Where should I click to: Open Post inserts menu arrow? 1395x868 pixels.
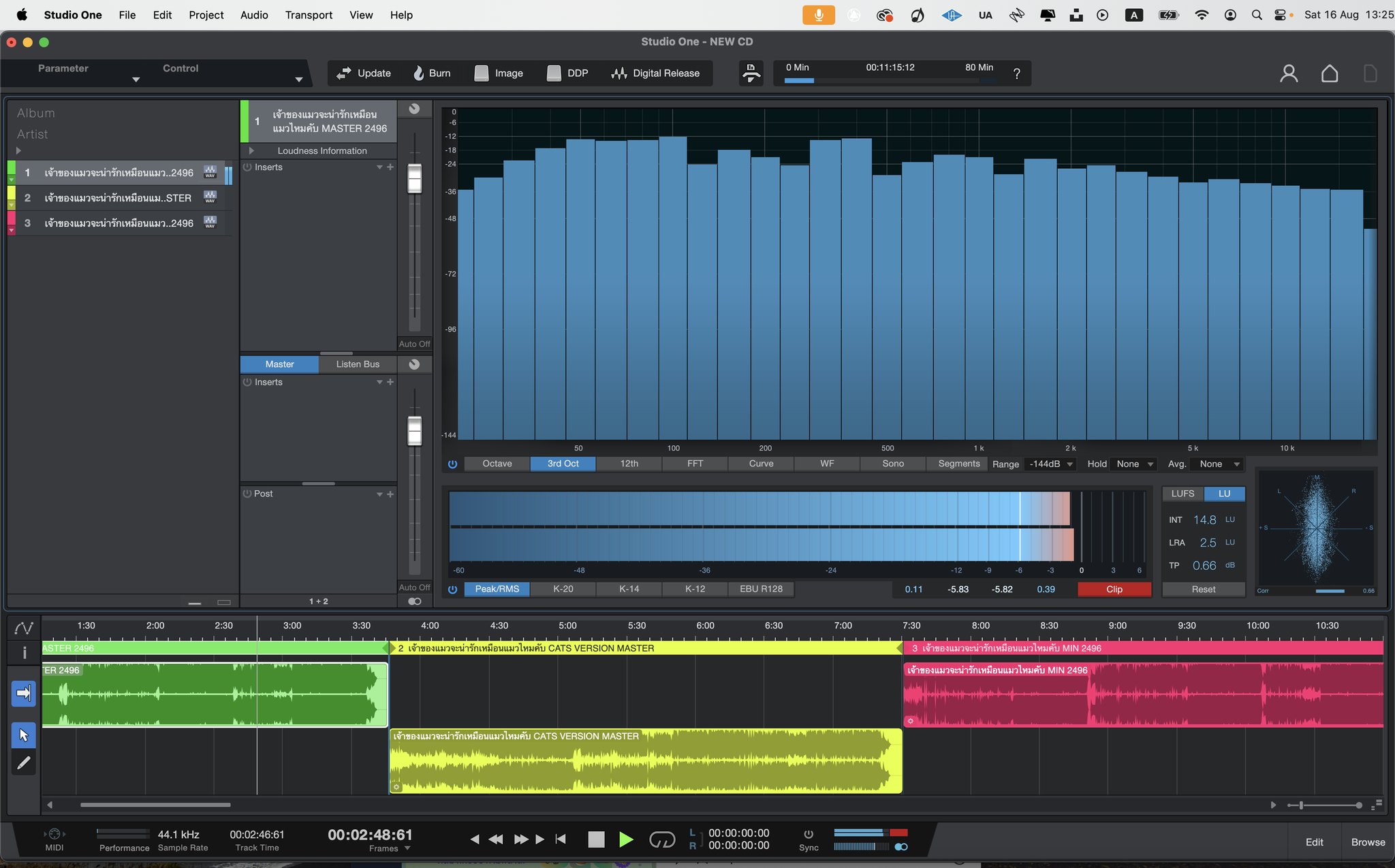point(379,494)
